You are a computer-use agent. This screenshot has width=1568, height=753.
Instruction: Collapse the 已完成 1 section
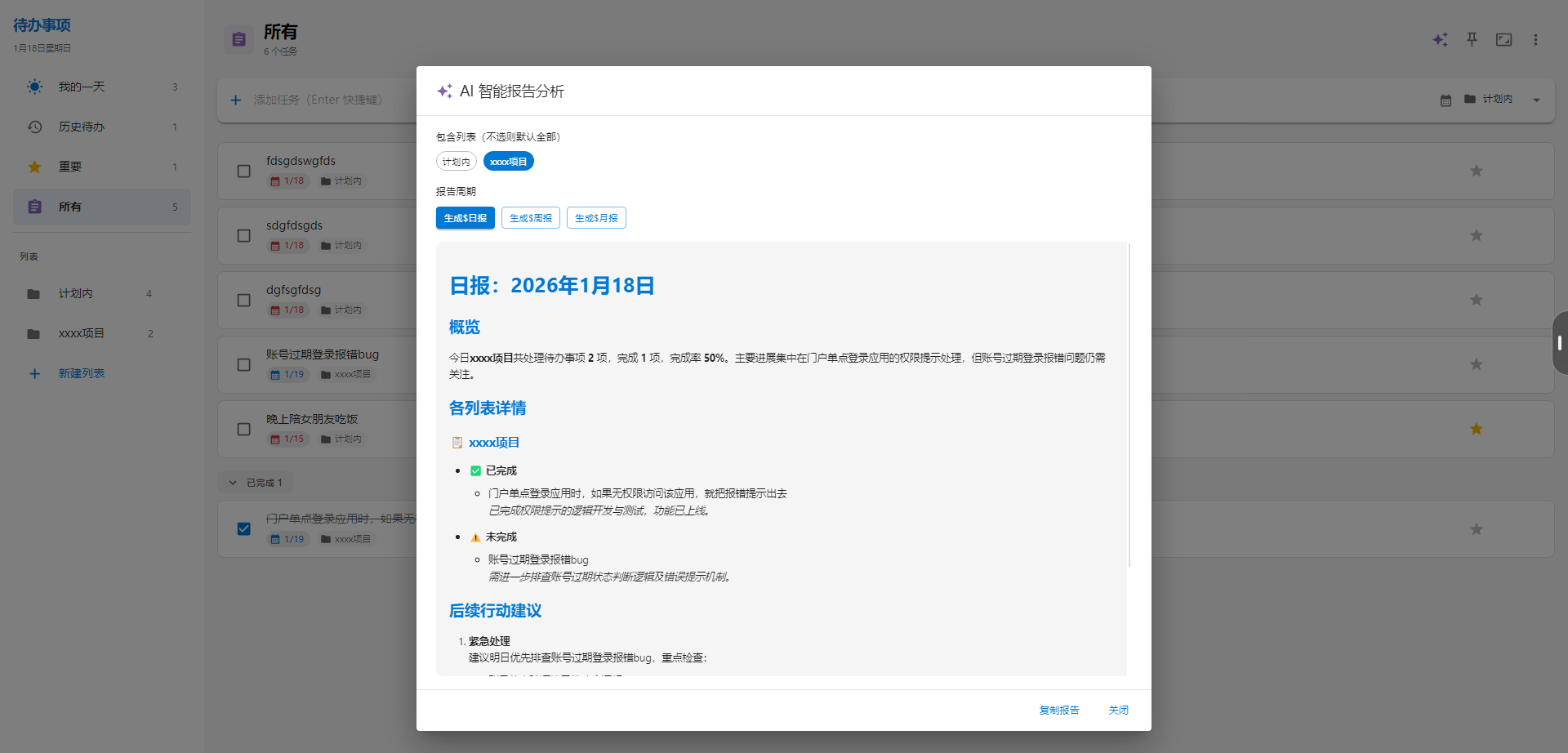[x=233, y=483]
